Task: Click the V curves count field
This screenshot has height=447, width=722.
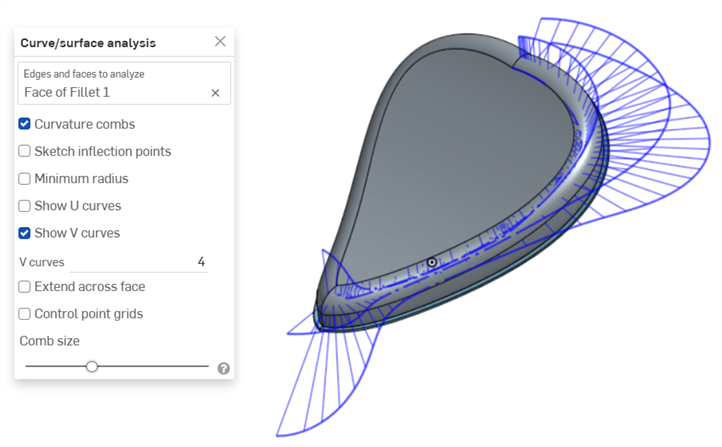Action: click(x=139, y=262)
